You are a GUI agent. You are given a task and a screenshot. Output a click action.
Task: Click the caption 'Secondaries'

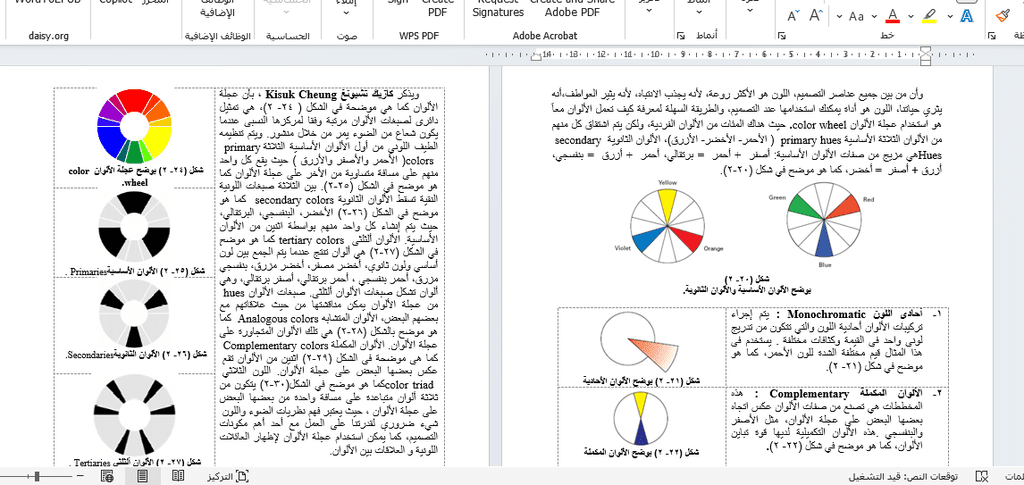(88, 354)
